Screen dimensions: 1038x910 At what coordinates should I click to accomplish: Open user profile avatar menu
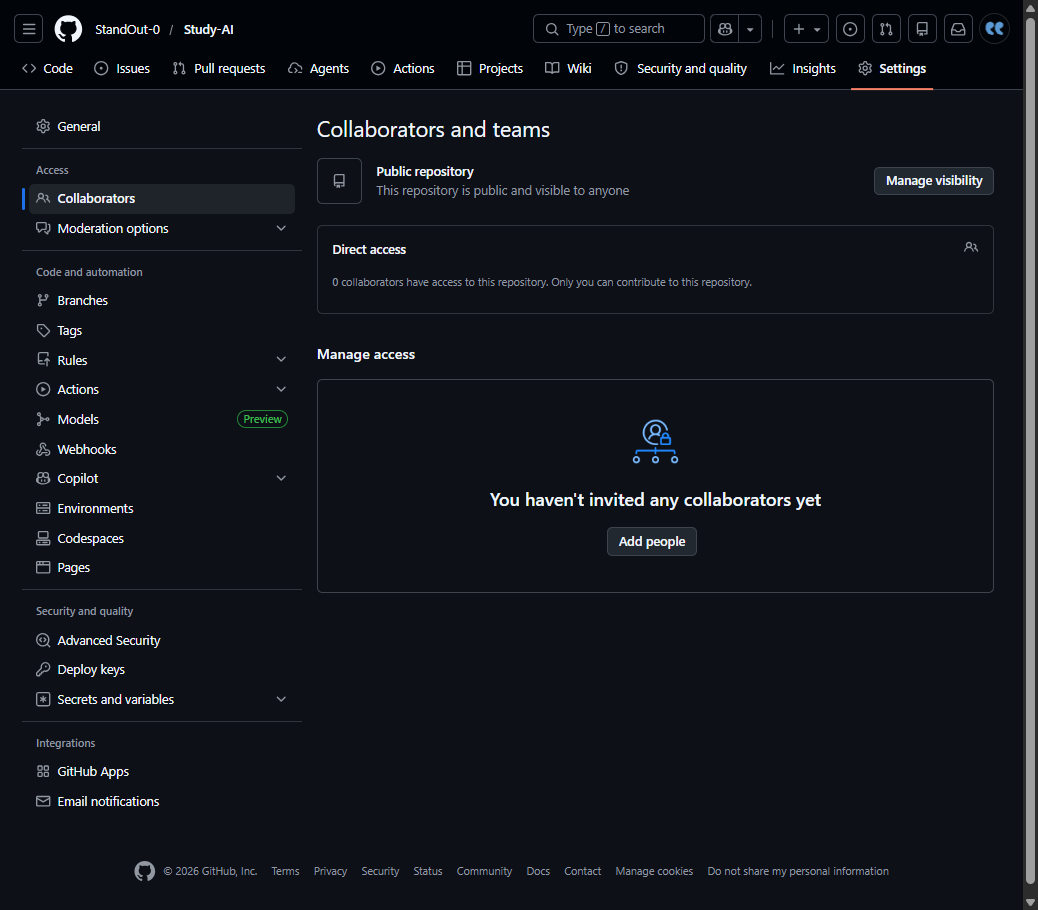[994, 28]
